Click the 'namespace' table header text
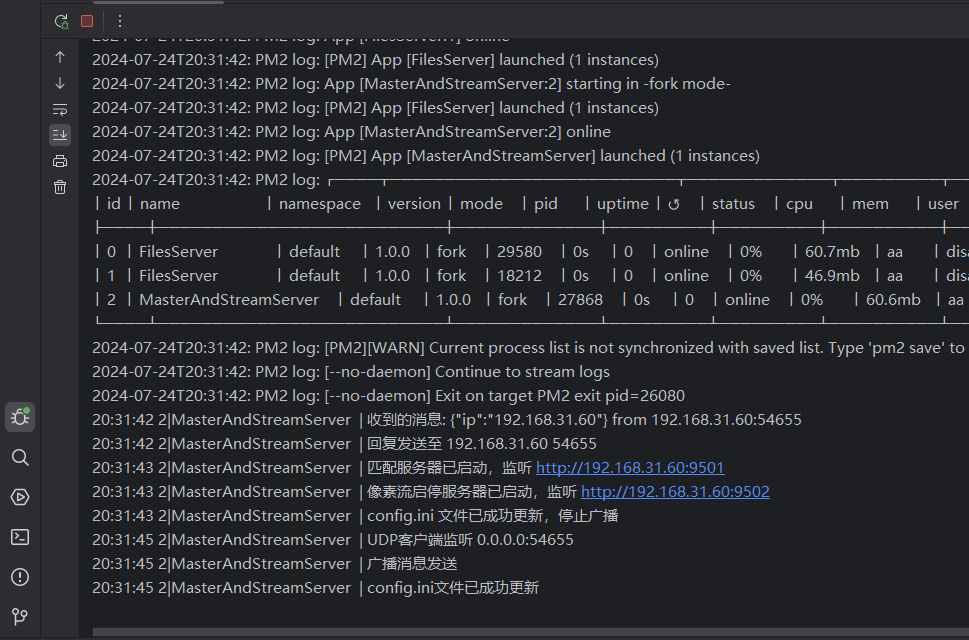This screenshot has height=640, width=969. (319, 204)
